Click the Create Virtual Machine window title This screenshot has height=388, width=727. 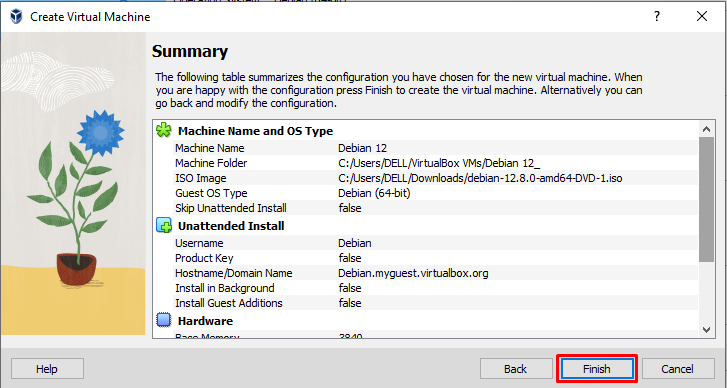[90, 17]
